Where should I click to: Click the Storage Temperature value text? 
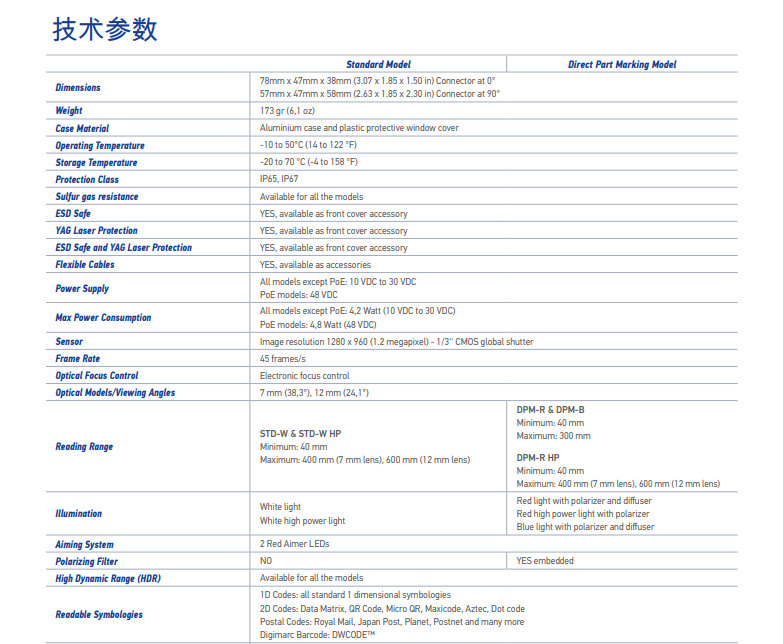(308, 162)
